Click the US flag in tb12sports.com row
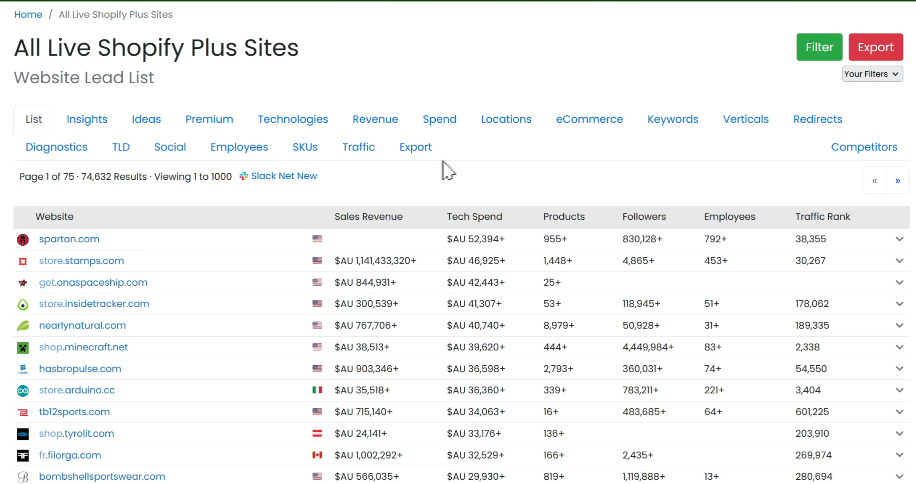The height and width of the screenshot is (484, 916). [x=317, y=411]
